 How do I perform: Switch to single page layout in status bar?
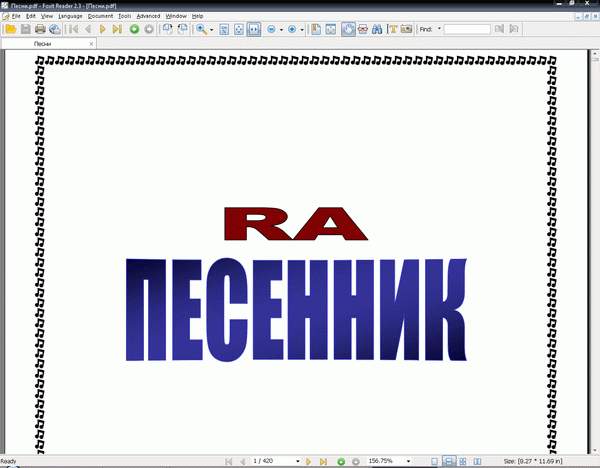click(435, 461)
